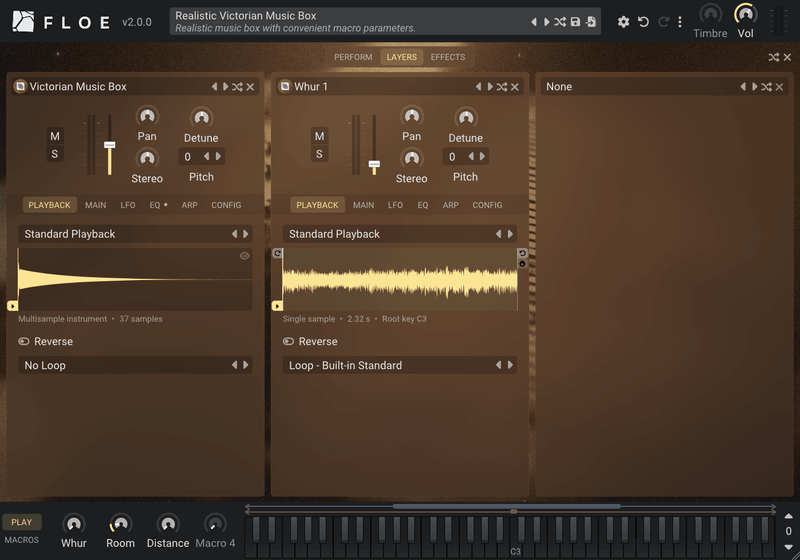This screenshot has width=800, height=560.
Task: Switch to the PERFORM tab
Action: (x=353, y=57)
